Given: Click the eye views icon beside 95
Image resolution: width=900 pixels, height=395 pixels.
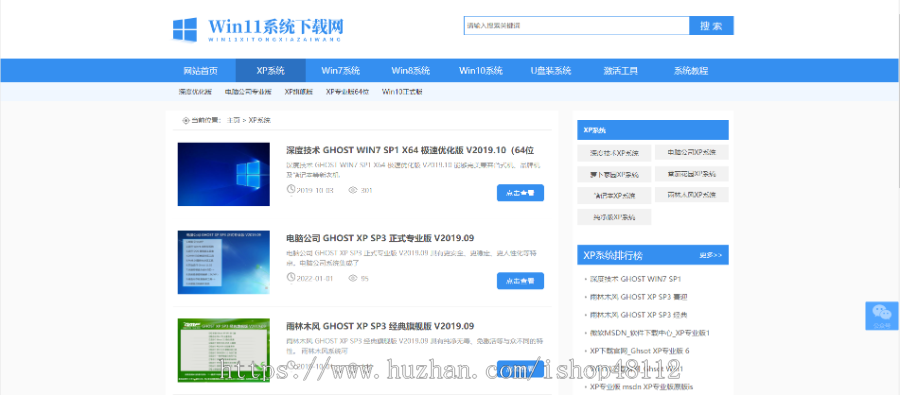Looking at the screenshot, I should [x=352, y=278].
